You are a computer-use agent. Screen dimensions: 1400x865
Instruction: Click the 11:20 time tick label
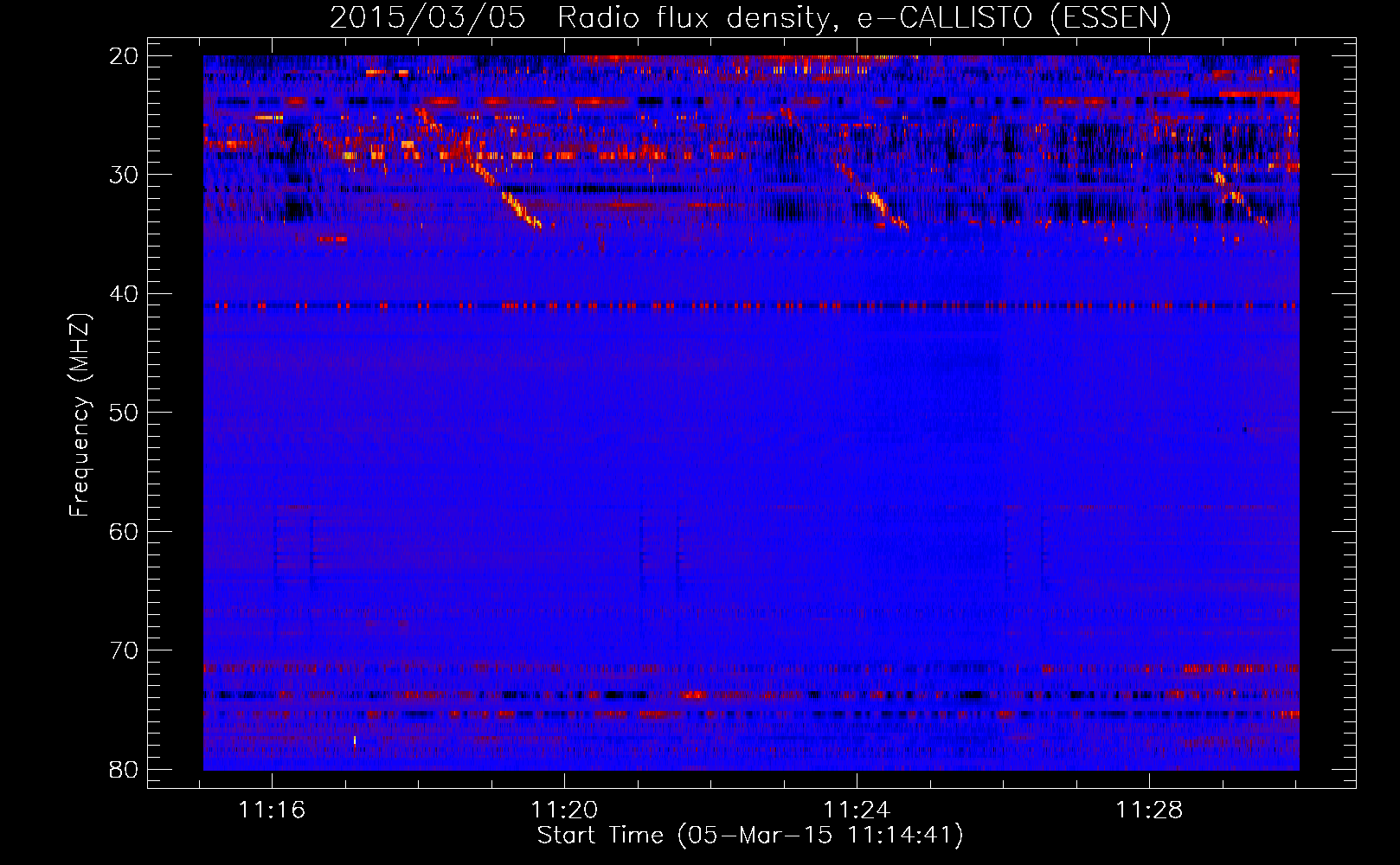[564, 811]
